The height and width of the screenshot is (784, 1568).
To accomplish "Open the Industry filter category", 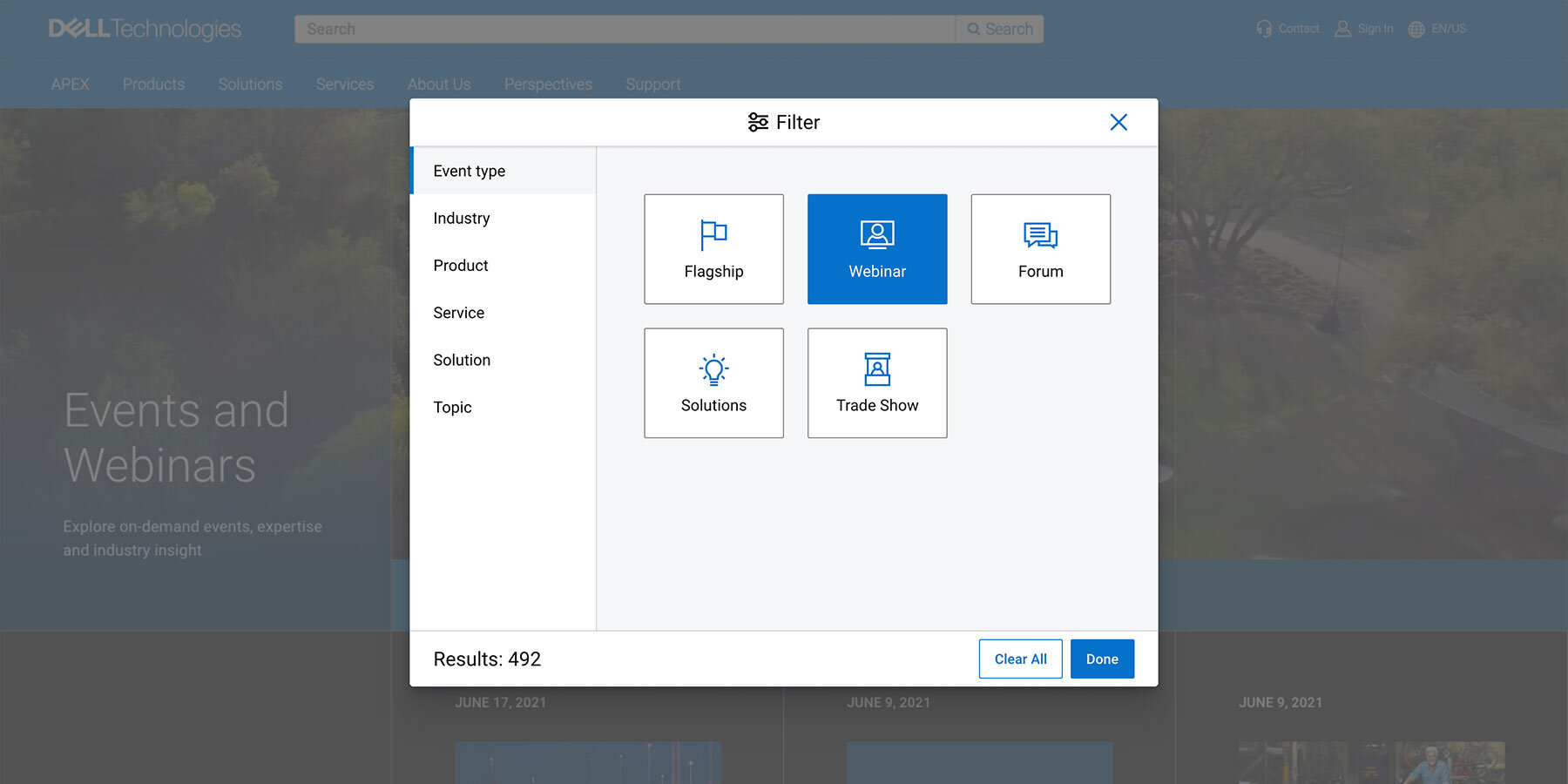I will coord(503,218).
